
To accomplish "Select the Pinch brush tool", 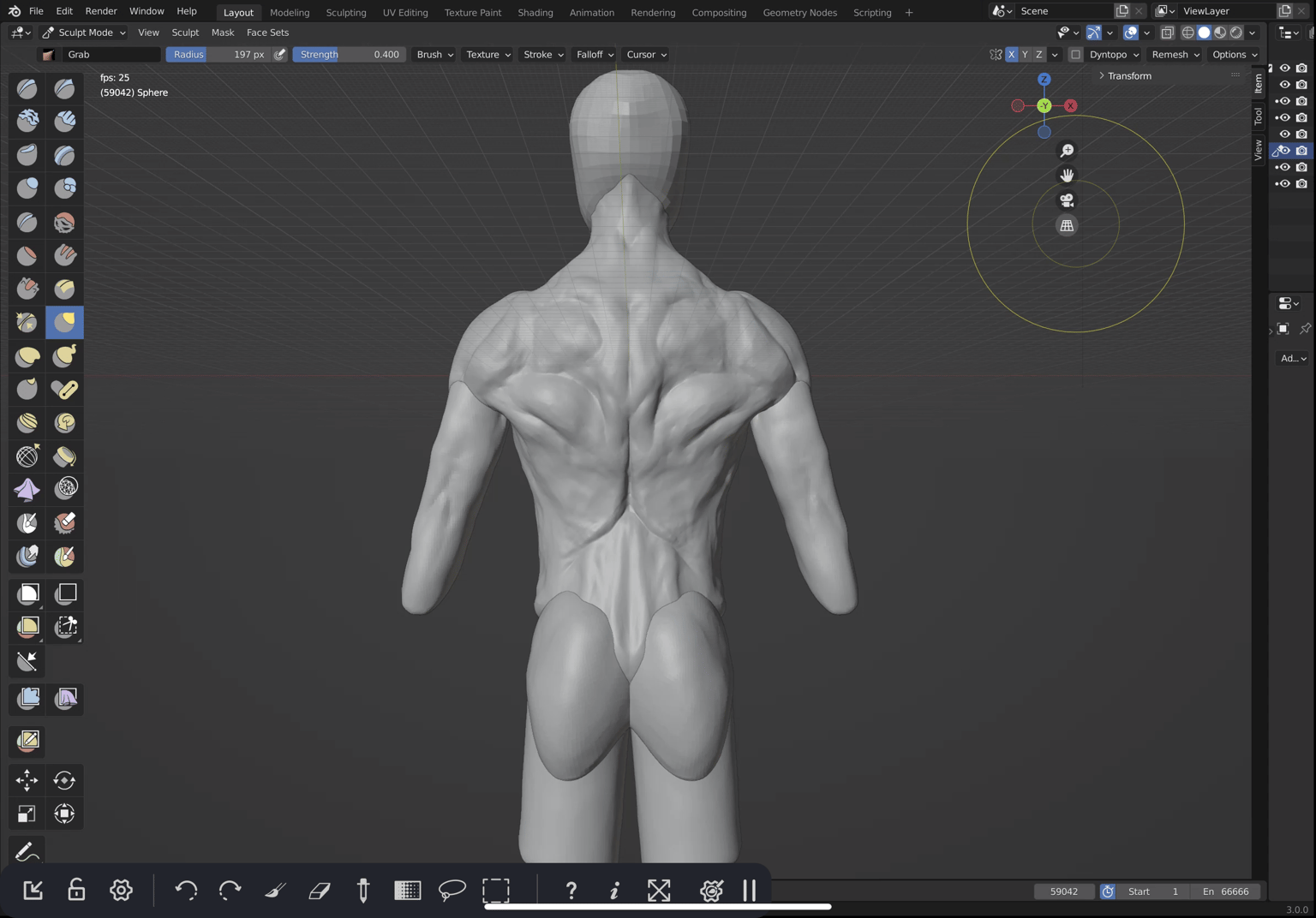I will [27, 322].
